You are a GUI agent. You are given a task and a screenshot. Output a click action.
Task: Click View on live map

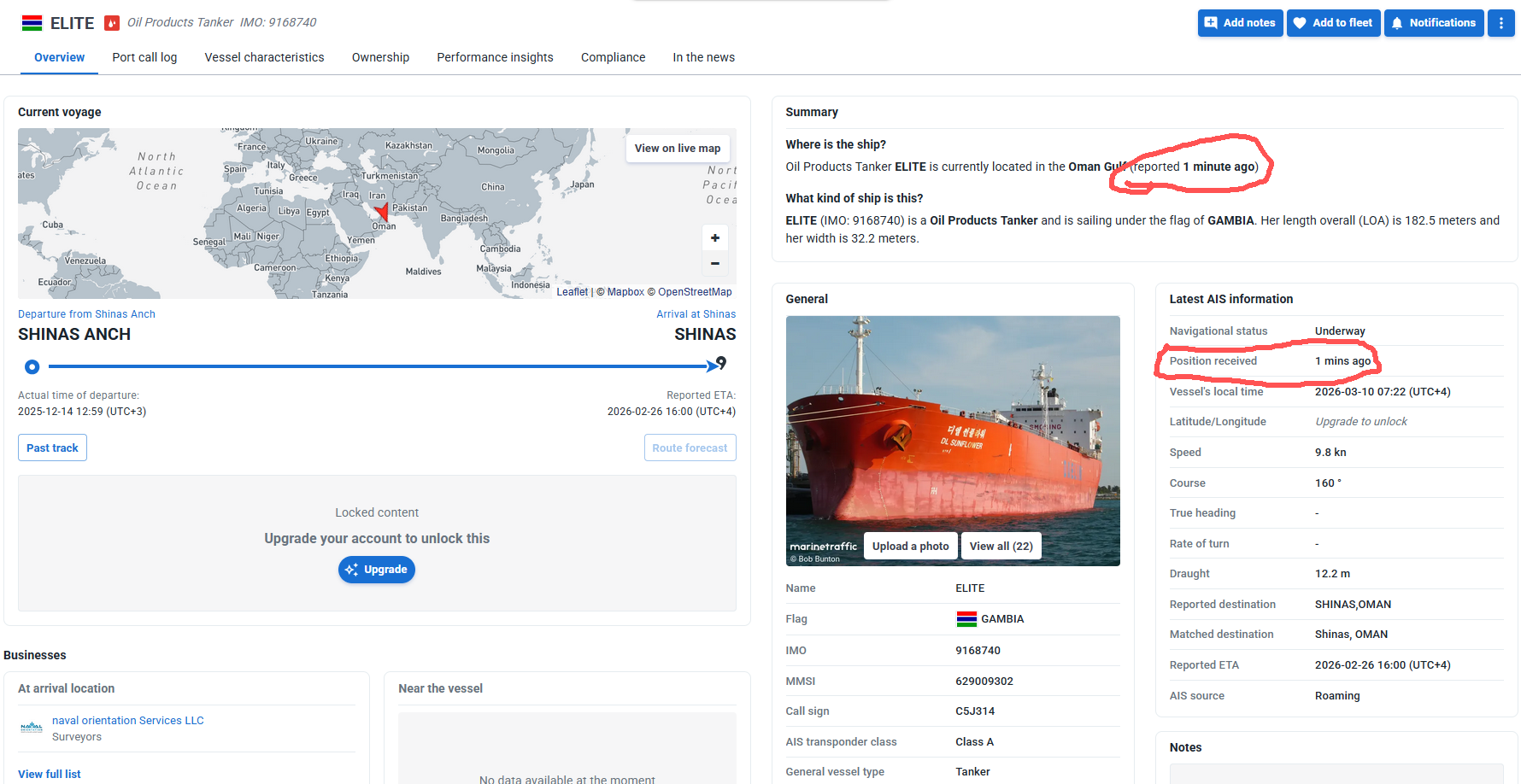point(678,149)
